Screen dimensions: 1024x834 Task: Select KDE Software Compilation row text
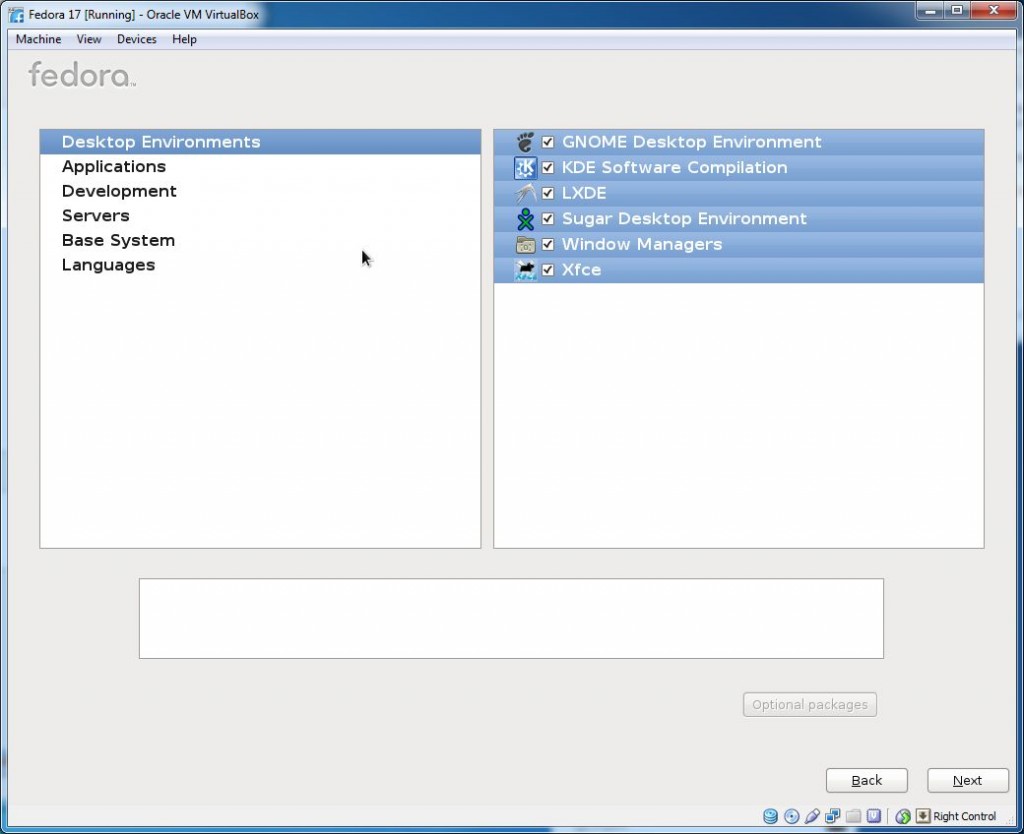click(x=675, y=168)
